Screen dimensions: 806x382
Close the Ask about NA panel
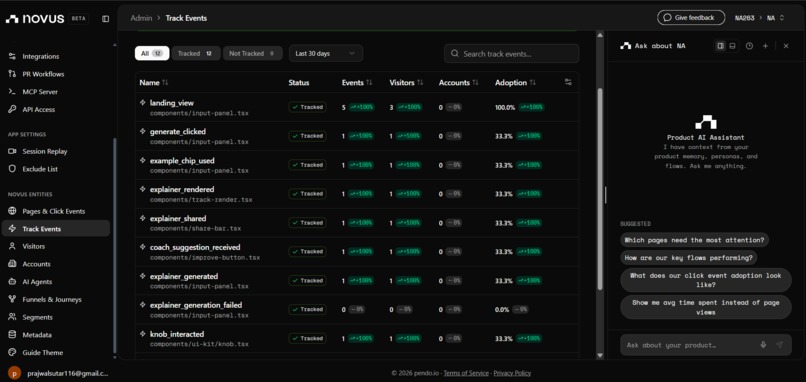coord(786,46)
